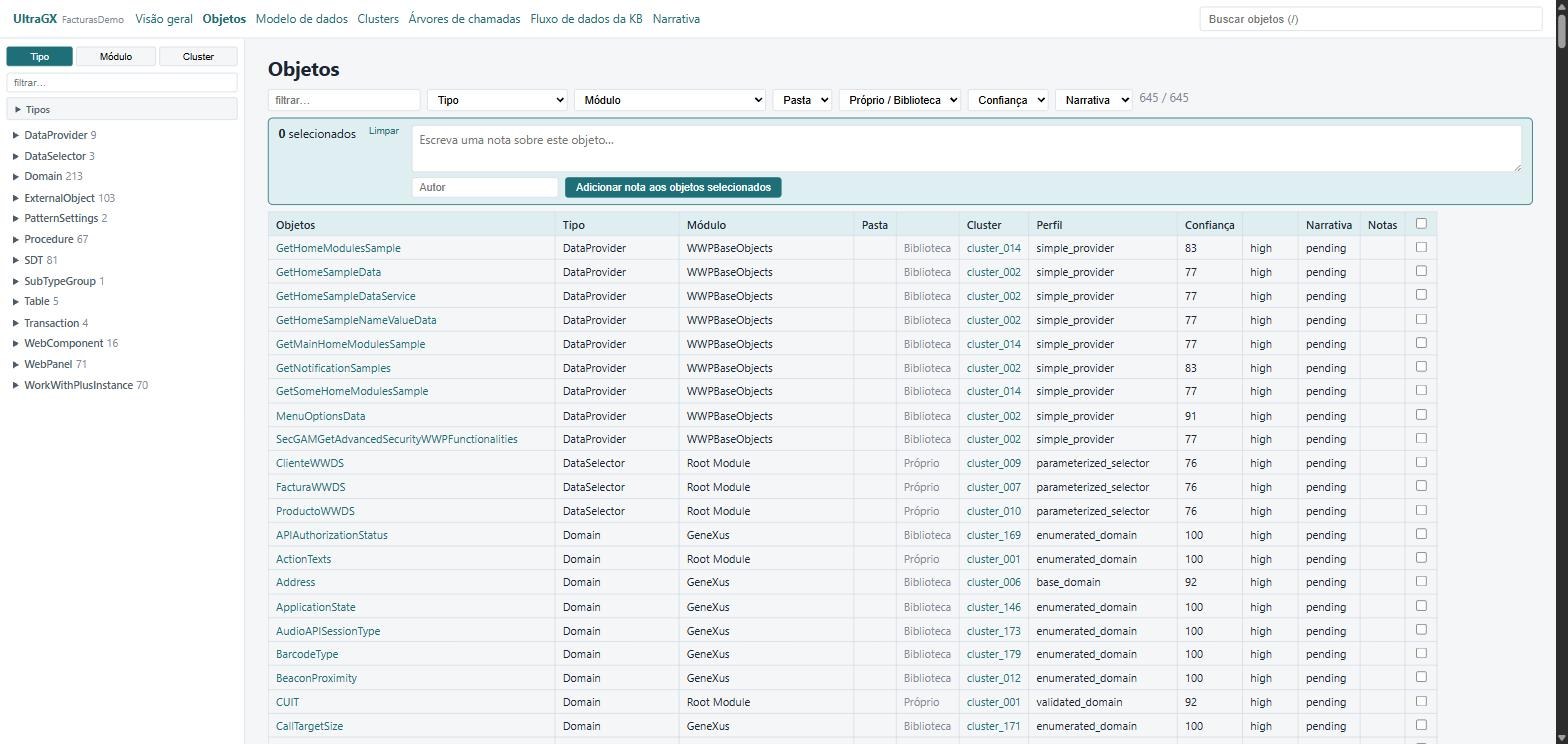Open Fluxo de dados da KB
Image resolution: width=1568 pixels, height=744 pixels.
tap(586, 19)
